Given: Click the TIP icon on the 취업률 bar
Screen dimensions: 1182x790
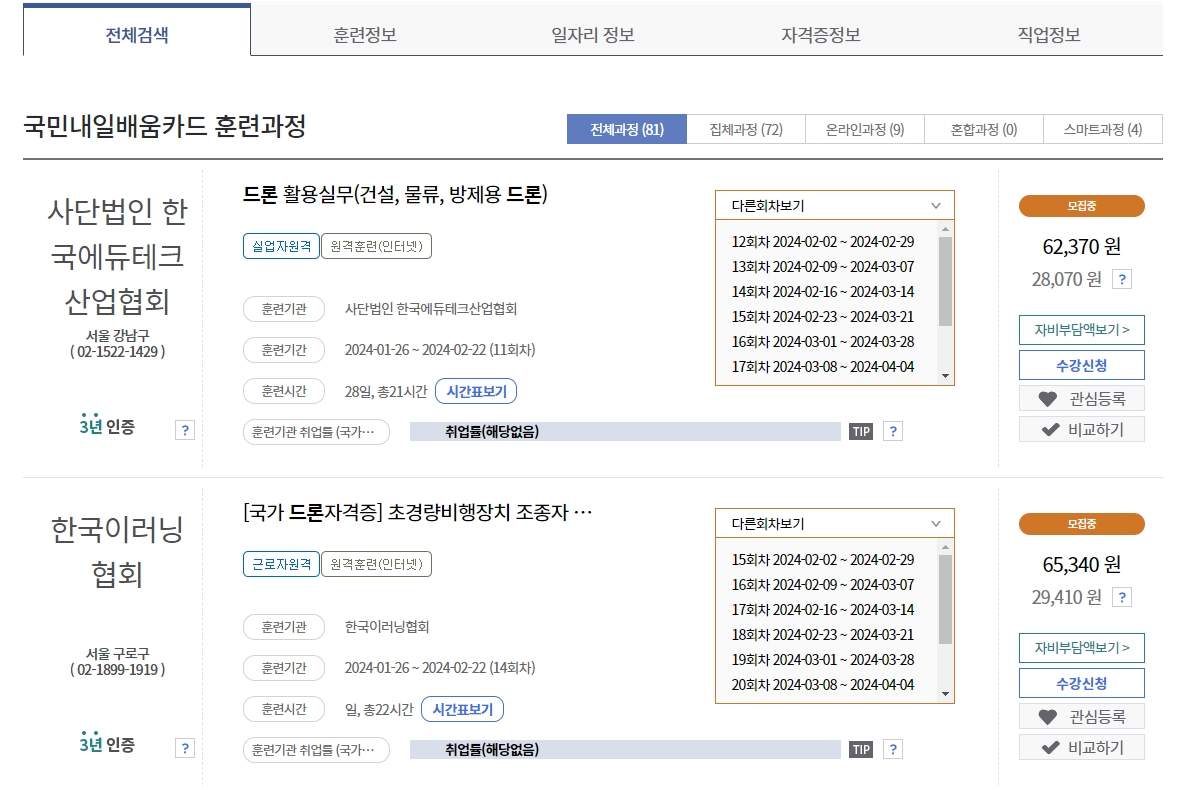Looking at the screenshot, I should [862, 430].
